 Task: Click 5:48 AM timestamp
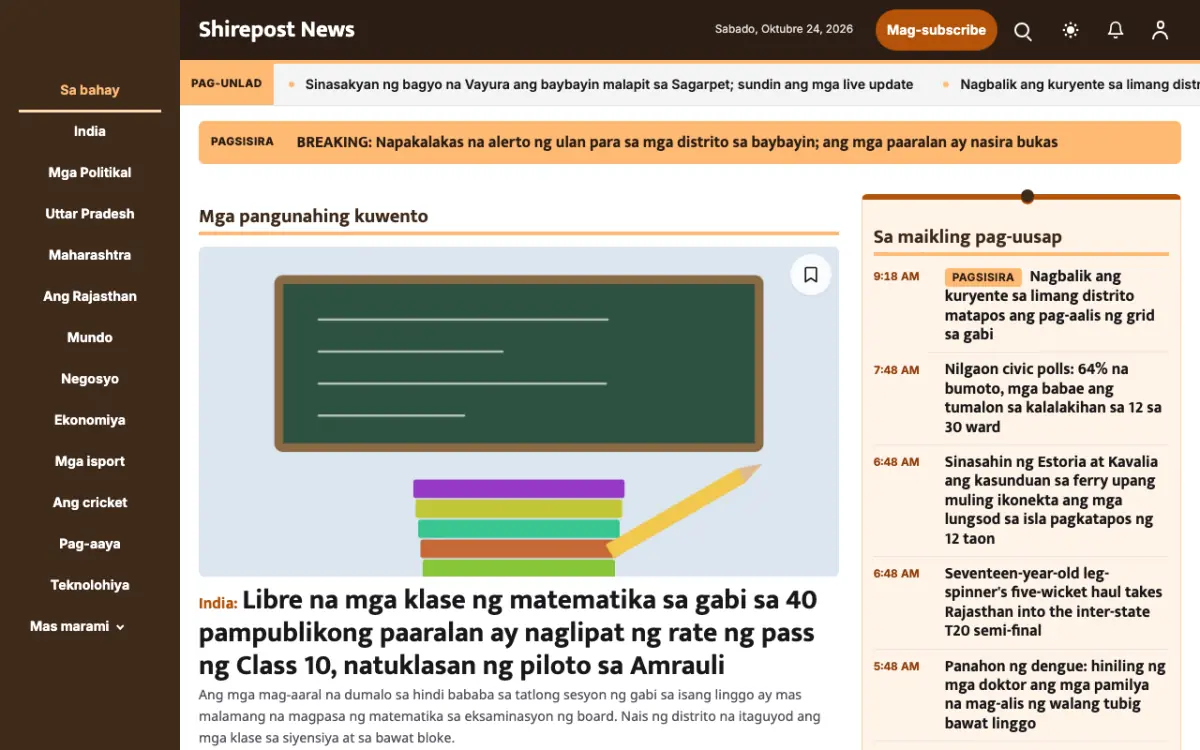(x=896, y=666)
